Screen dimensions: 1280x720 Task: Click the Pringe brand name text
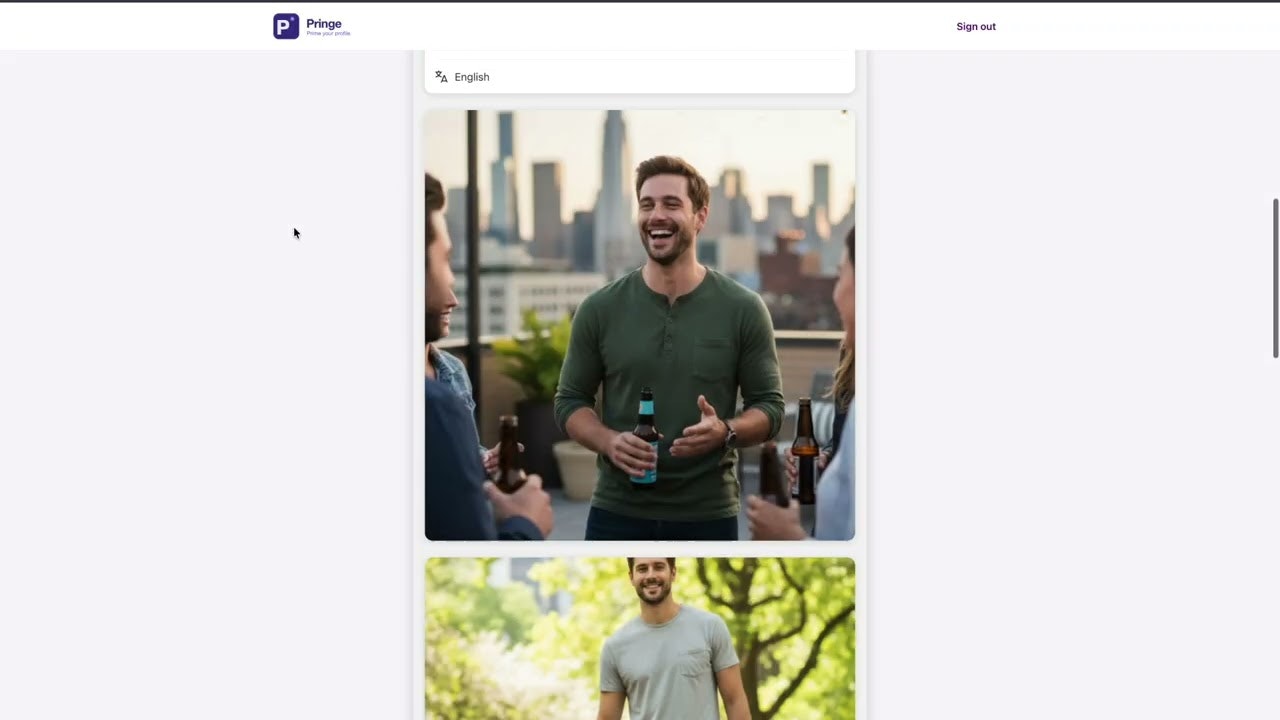[x=324, y=24]
